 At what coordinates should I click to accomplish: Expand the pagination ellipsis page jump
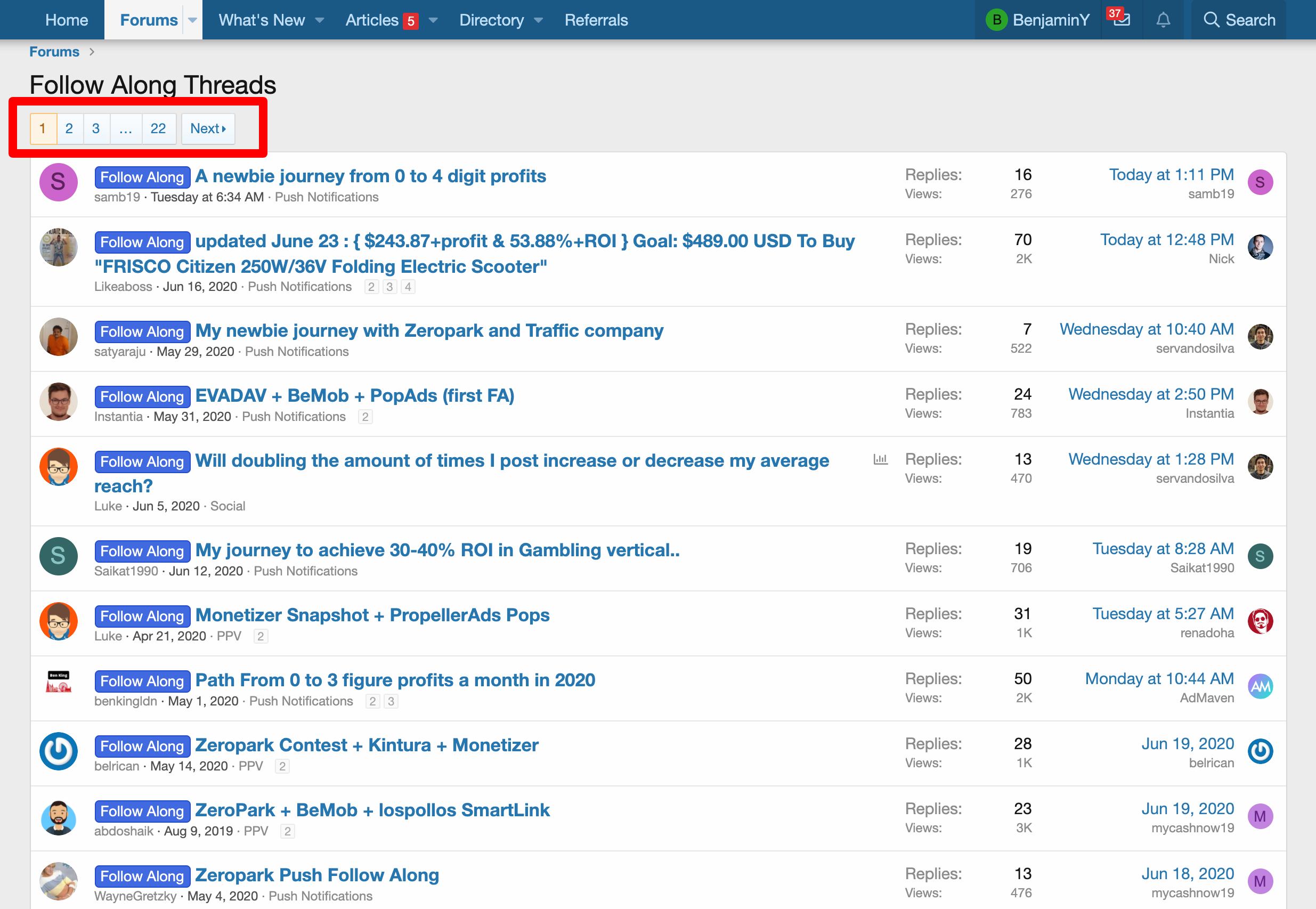pyautogui.click(x=125, y=129)
